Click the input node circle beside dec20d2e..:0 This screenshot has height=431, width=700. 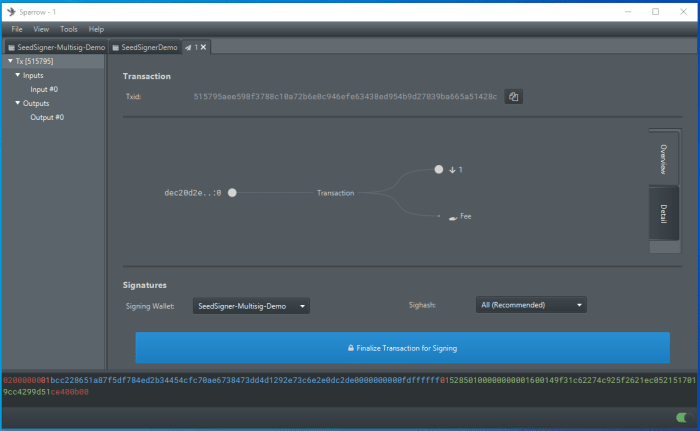[x=232, y=192]
